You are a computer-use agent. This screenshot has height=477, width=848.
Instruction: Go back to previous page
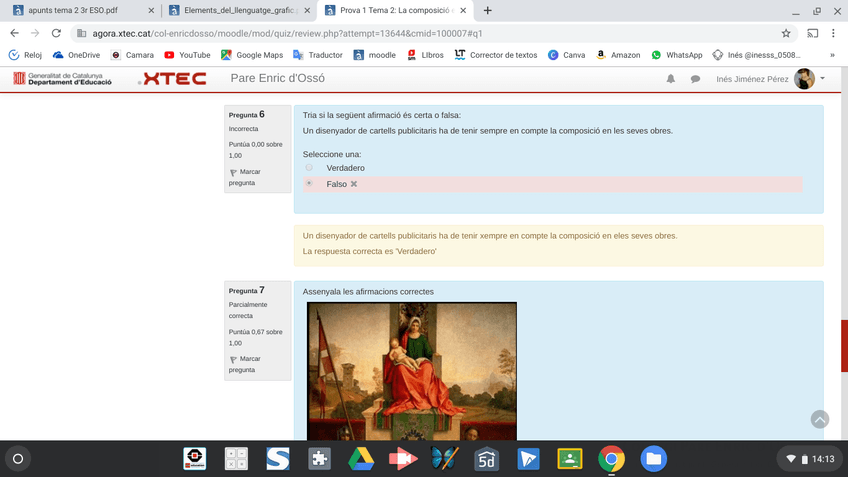[x=15, y=33]
